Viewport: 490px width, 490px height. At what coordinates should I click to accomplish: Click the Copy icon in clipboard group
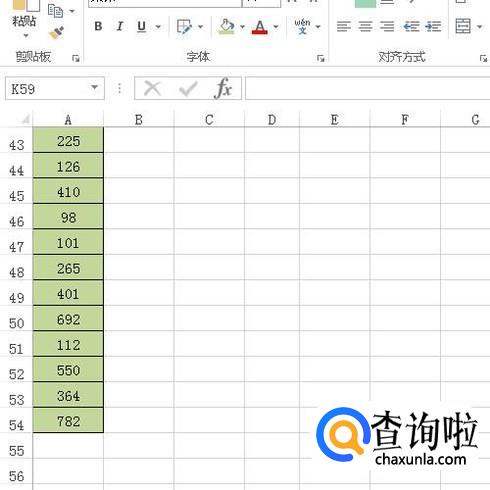(55, 11)
